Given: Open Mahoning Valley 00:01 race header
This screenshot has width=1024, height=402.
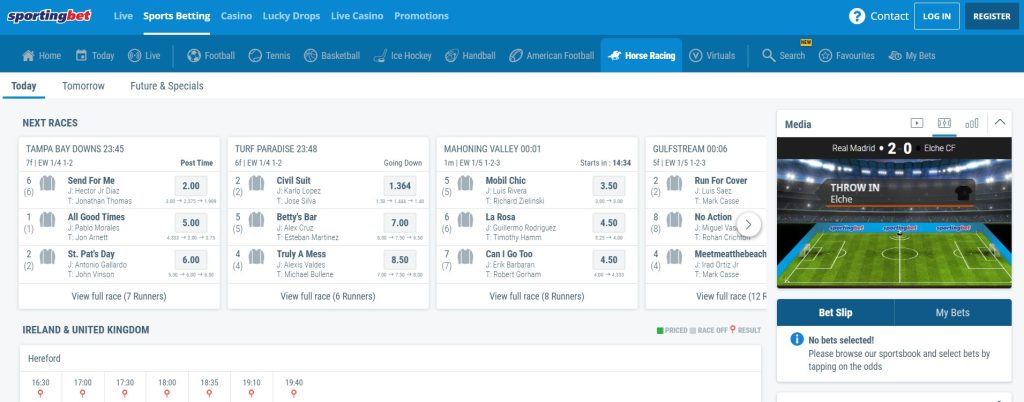Looking at the screenshot, I should click(x=492, y=149).
